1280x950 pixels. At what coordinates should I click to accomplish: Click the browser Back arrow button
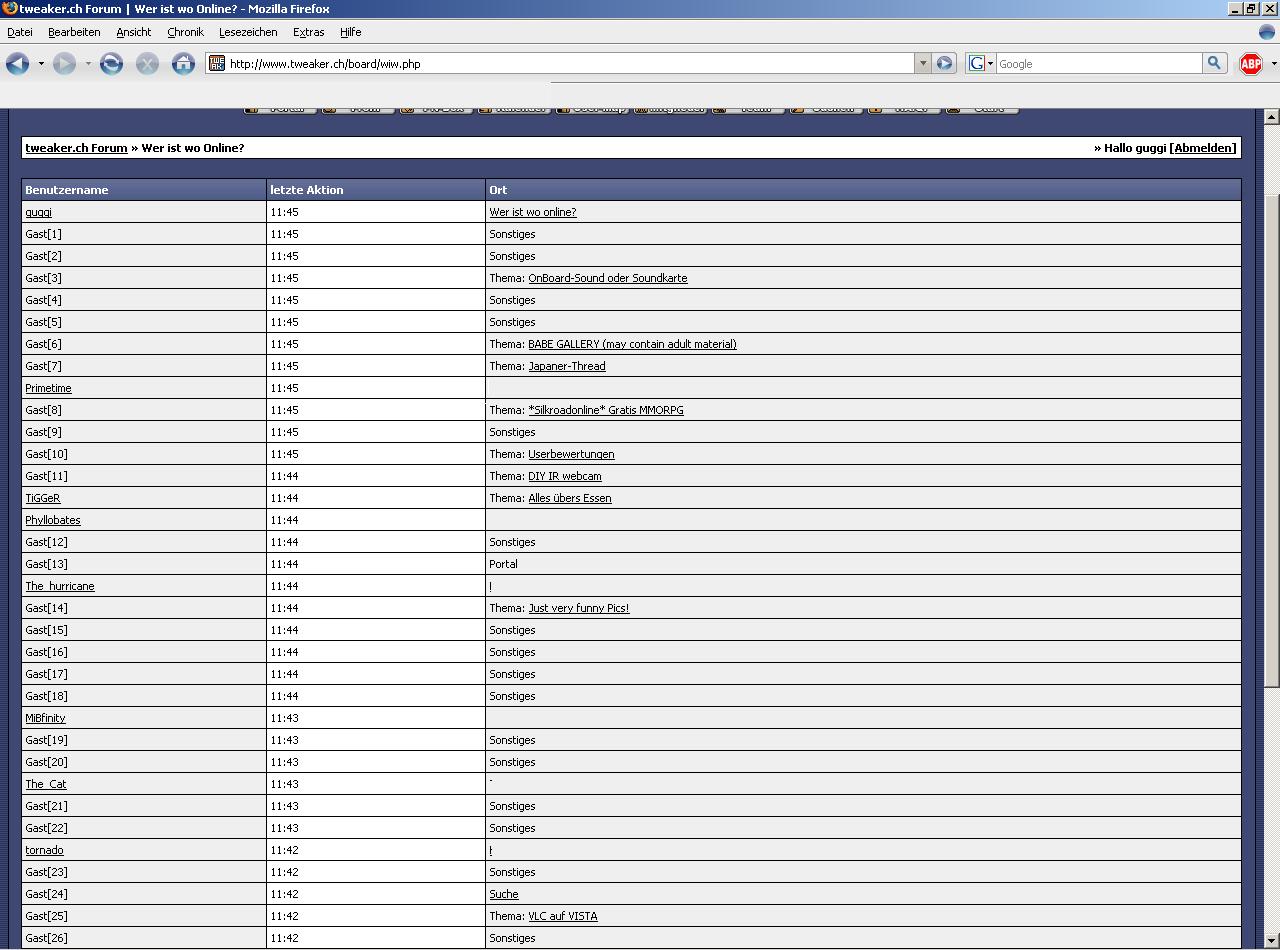pyautogui.click(x=17, y=64)
